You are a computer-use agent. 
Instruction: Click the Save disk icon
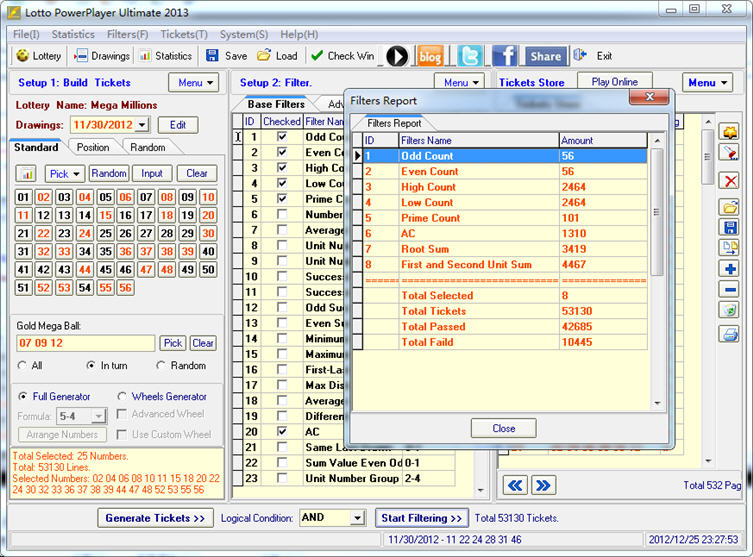212,56
